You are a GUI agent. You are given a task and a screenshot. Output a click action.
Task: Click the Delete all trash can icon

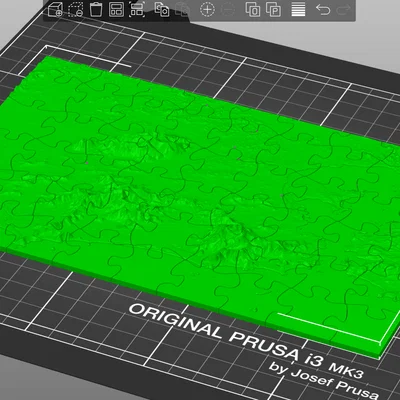[x=96, y=10]
